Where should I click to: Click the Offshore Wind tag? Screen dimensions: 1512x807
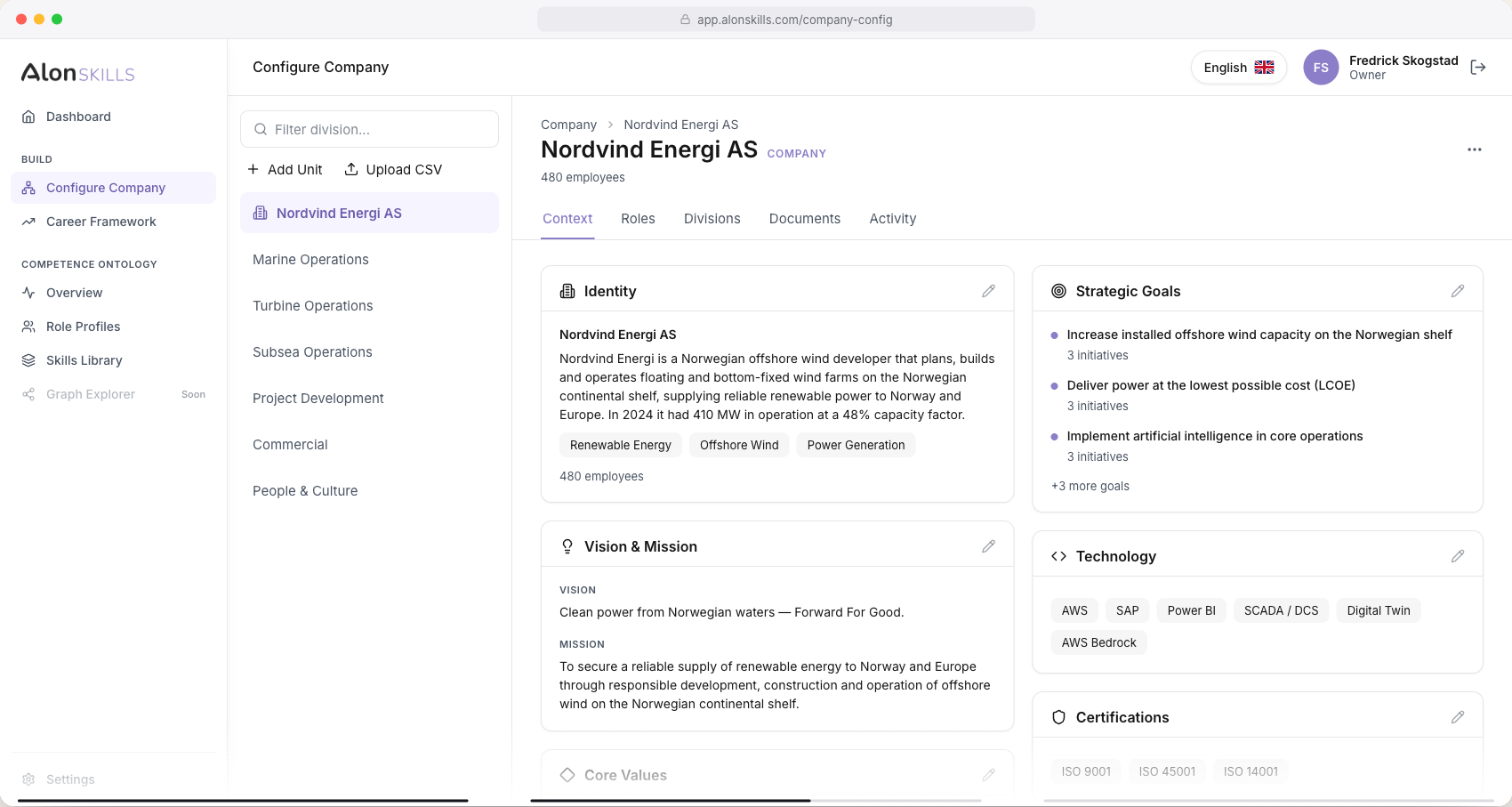739,445
